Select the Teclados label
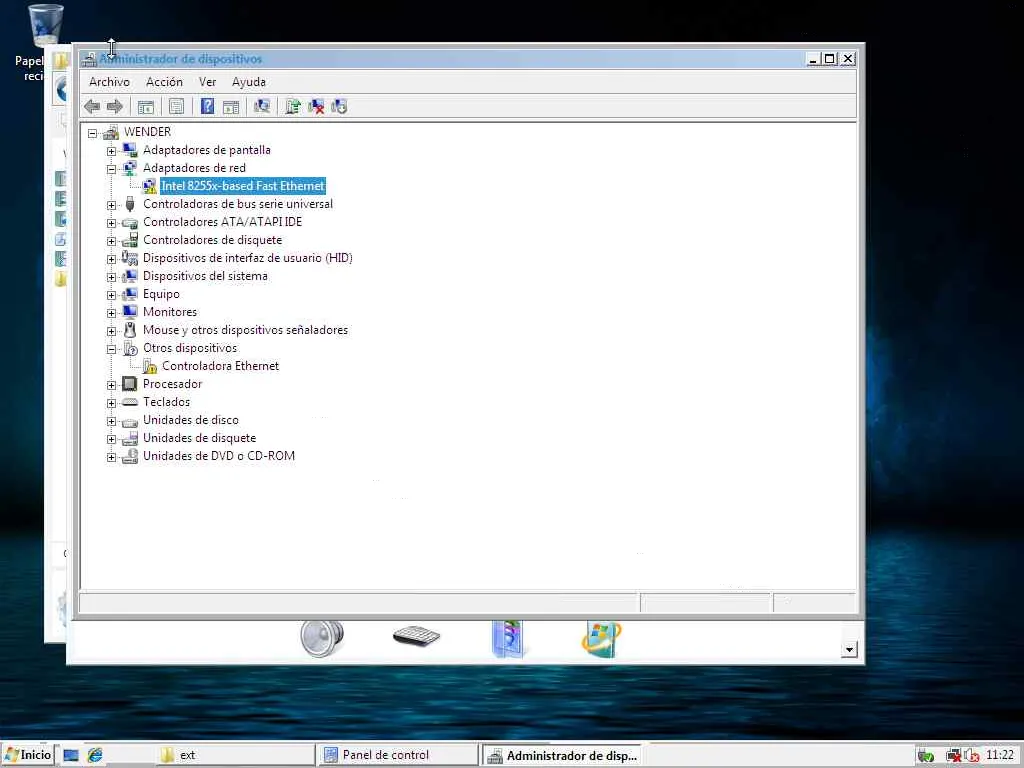The width and height of the screenshot is (1024, 768). 167,402
